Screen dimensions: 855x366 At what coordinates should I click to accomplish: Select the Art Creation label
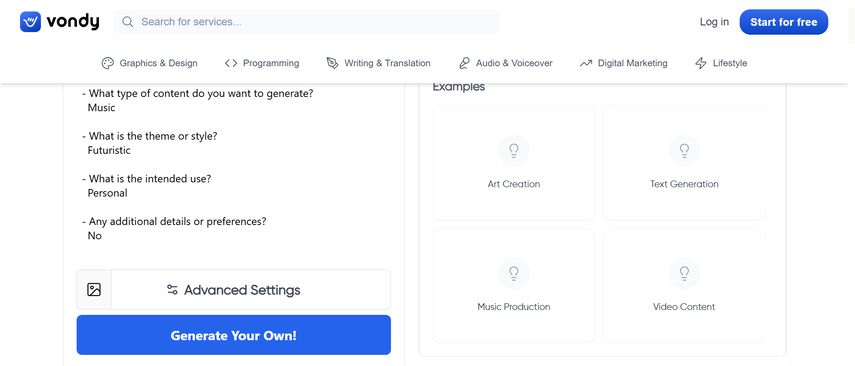click(x=514, y=184)
